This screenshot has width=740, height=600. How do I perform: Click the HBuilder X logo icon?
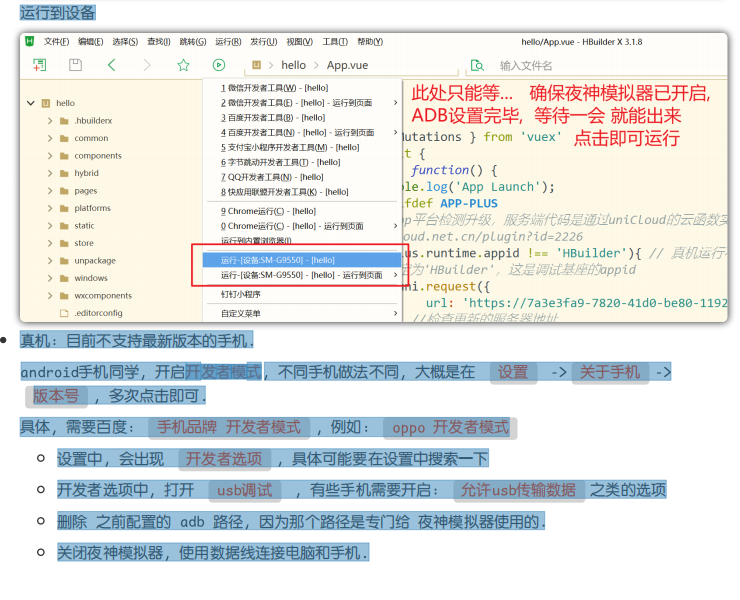(29, 42)
